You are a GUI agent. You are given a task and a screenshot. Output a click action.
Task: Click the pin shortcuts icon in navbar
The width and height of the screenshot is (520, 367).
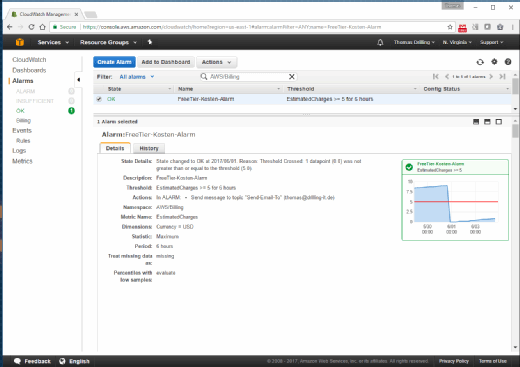150,42
